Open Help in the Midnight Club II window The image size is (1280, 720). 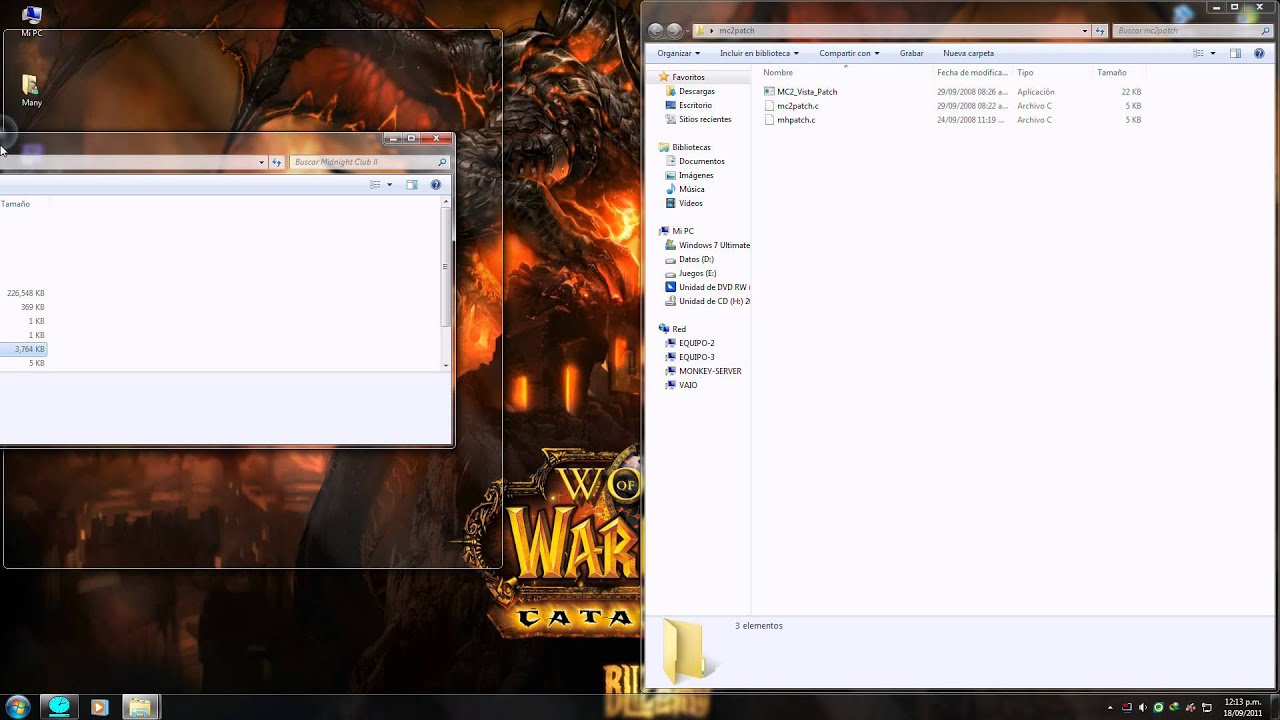click(436, 185)
